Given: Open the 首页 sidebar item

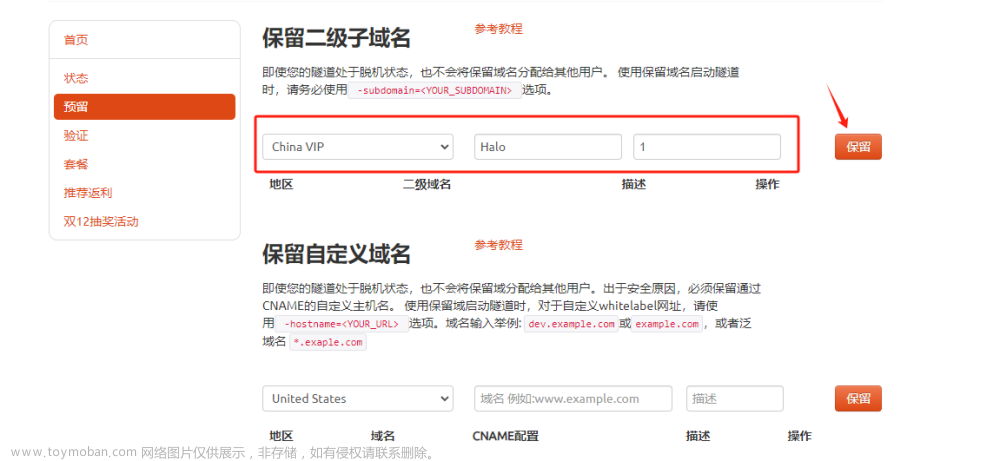Looking at the screenshot, I should point(76,40).
